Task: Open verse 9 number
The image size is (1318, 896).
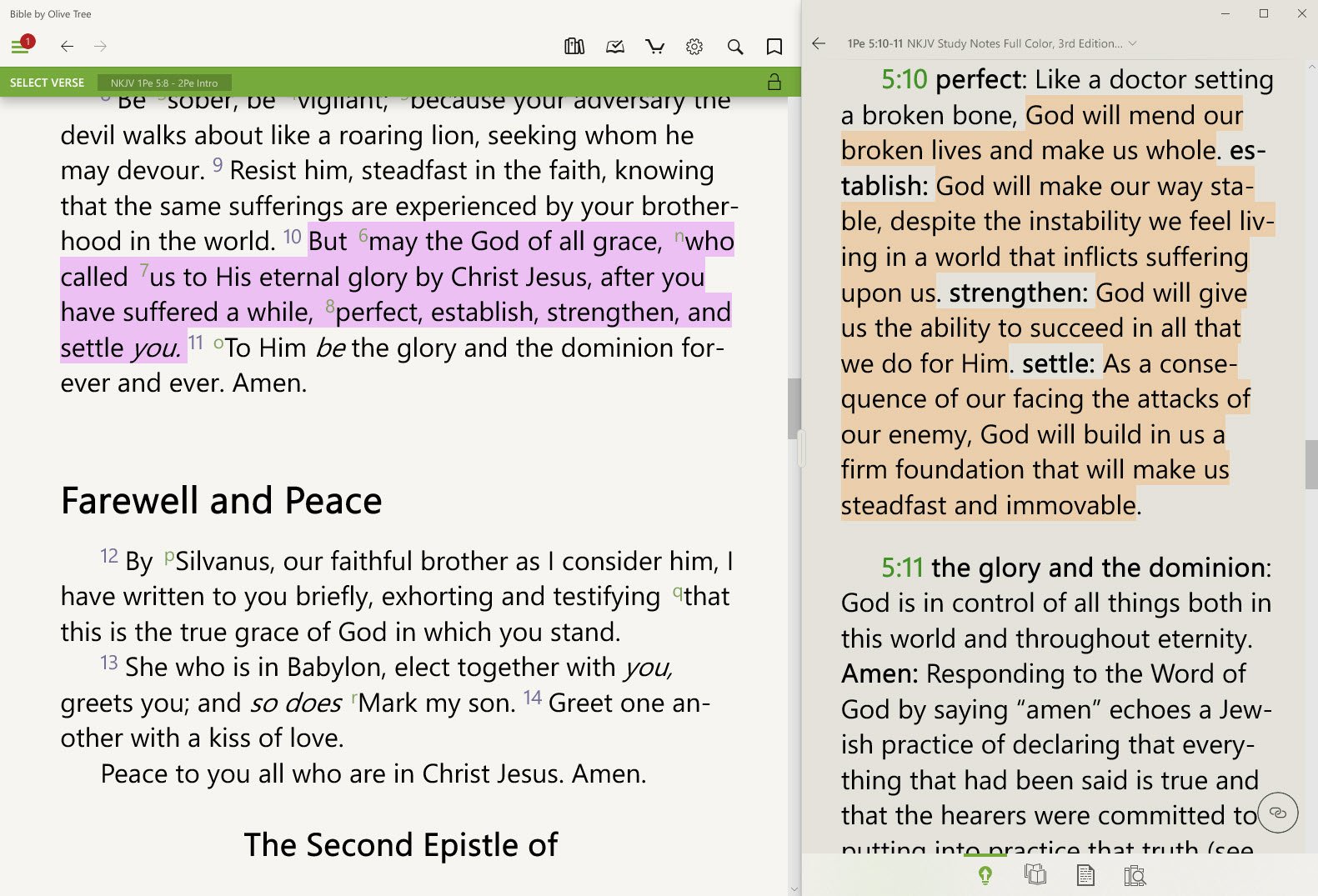Action: click(218, 165)
